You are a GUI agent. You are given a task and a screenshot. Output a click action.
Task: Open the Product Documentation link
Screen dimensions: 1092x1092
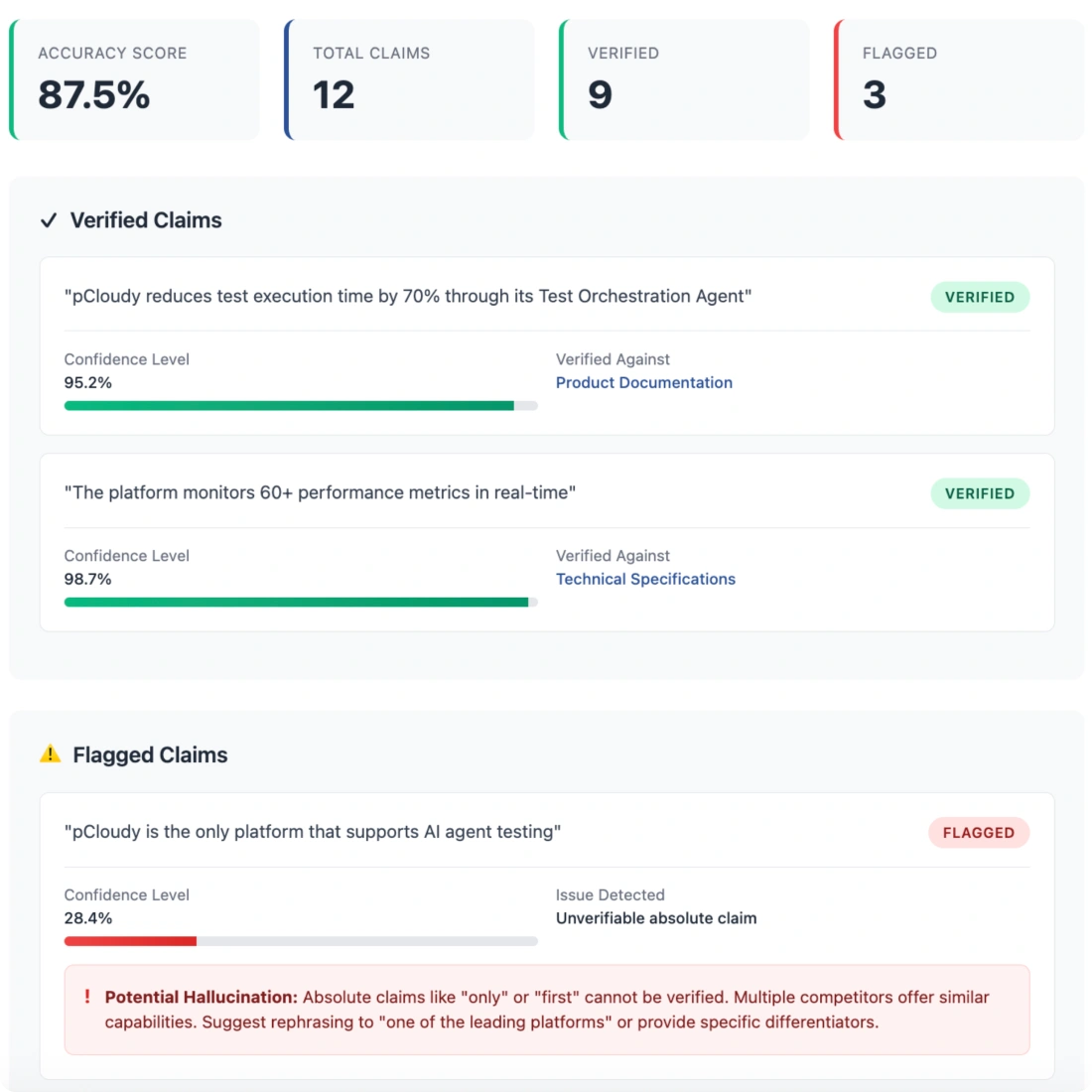[645, 382]
